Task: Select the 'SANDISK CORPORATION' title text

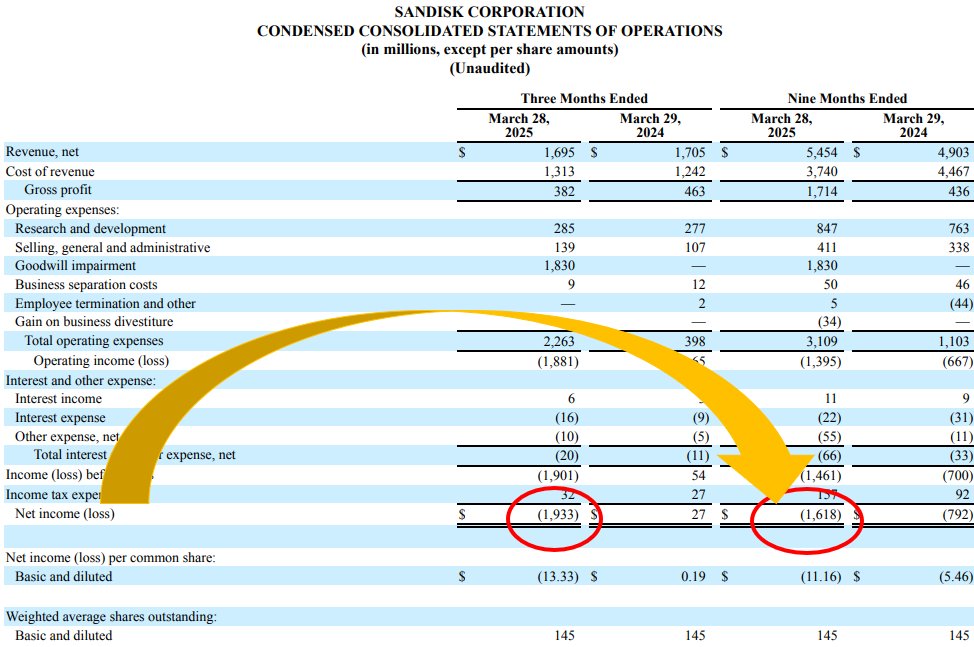Action: [489, 12]
